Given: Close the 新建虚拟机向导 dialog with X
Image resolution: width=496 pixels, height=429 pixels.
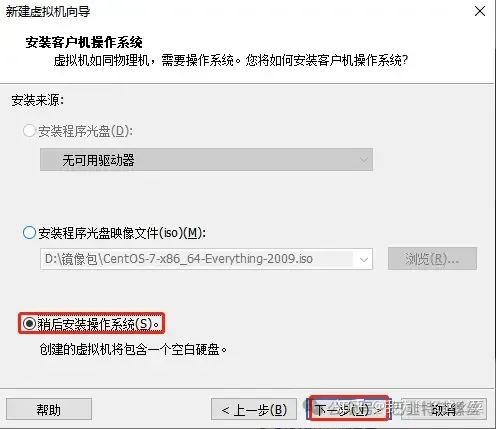Looking at the screenshot, I should pos(480,11).
